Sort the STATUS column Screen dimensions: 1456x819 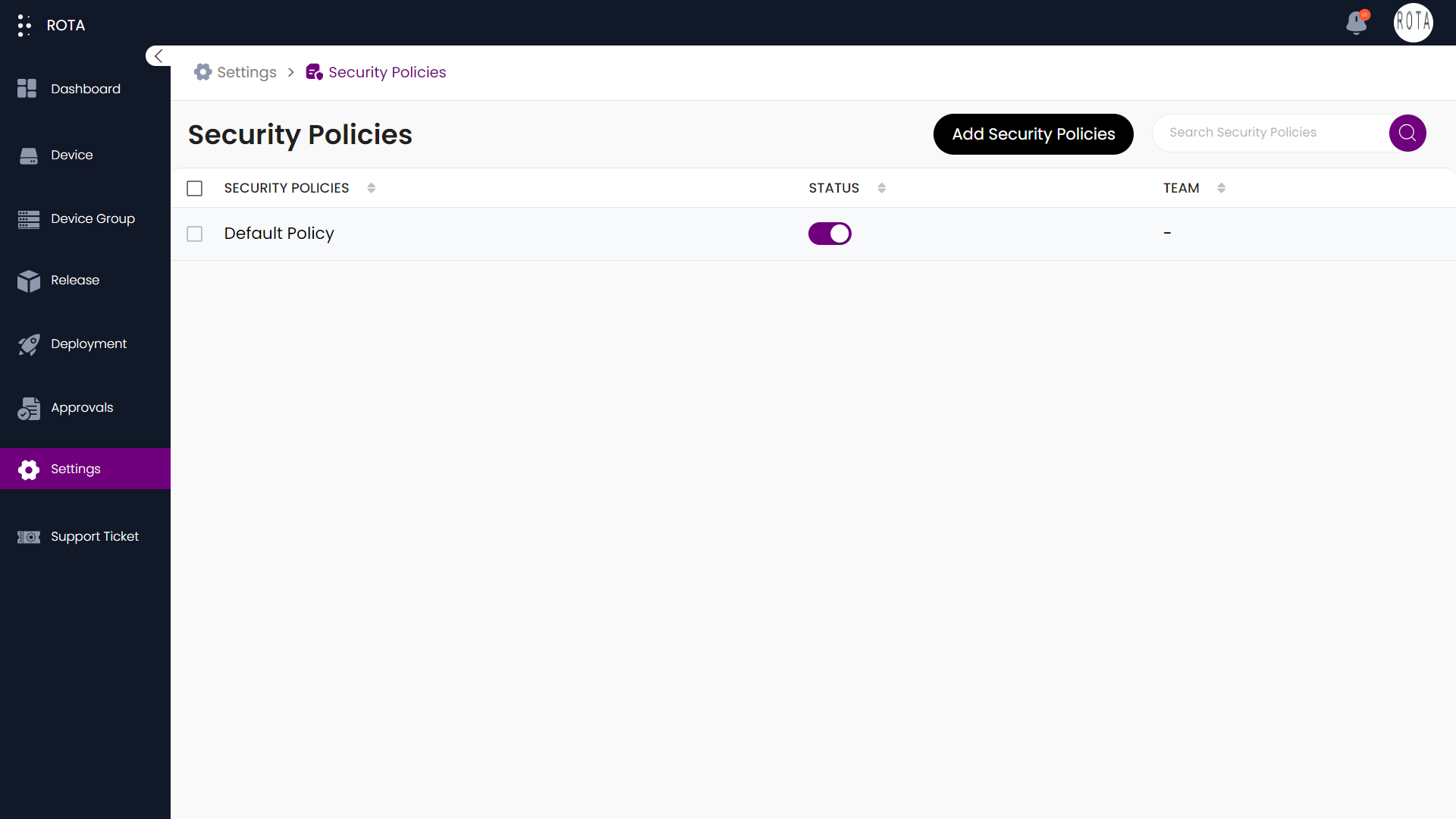point(881,187)
